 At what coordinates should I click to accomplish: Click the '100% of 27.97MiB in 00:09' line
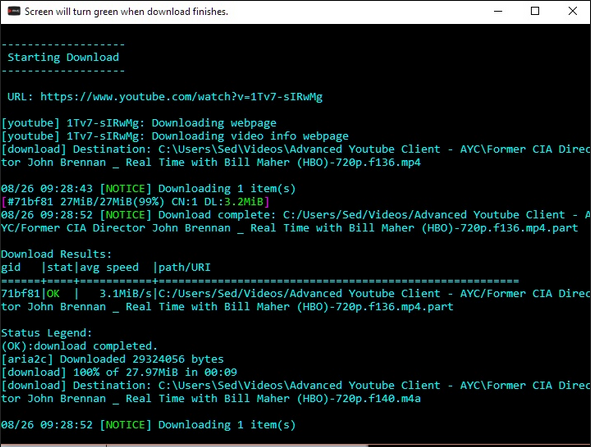[x=155, y=372]
